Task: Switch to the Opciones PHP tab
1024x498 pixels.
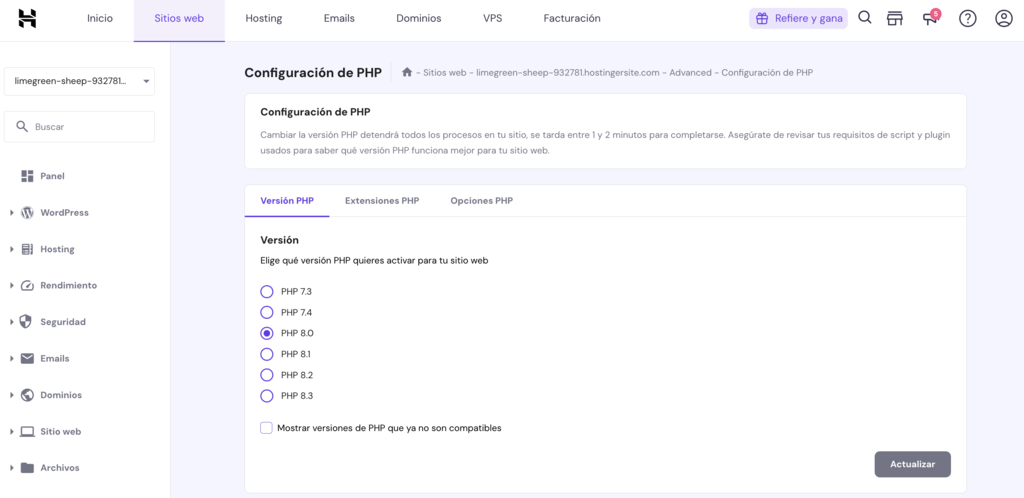Action: tap(481, 201)
